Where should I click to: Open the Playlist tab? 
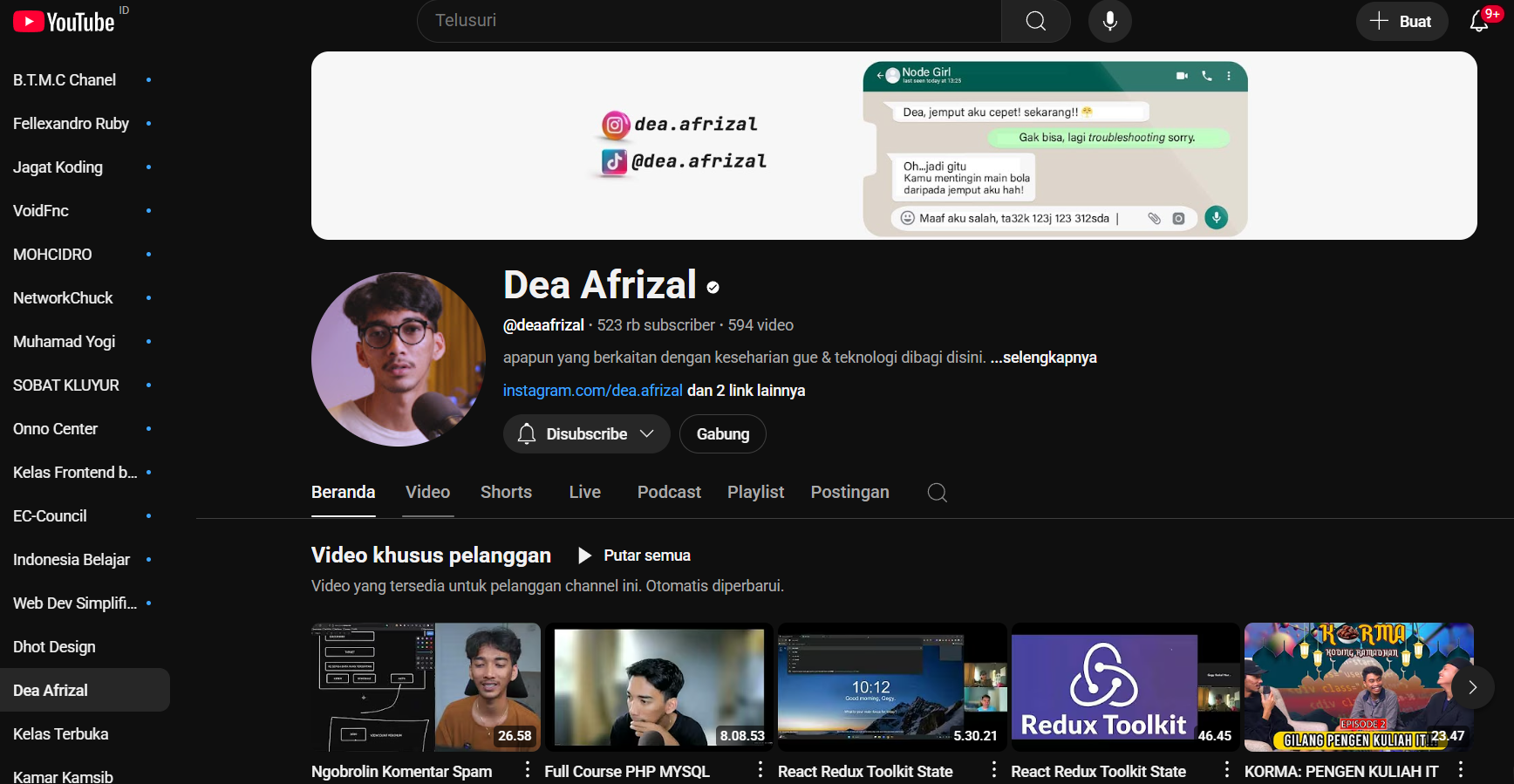pyautogui.click(x=755, y=492)
